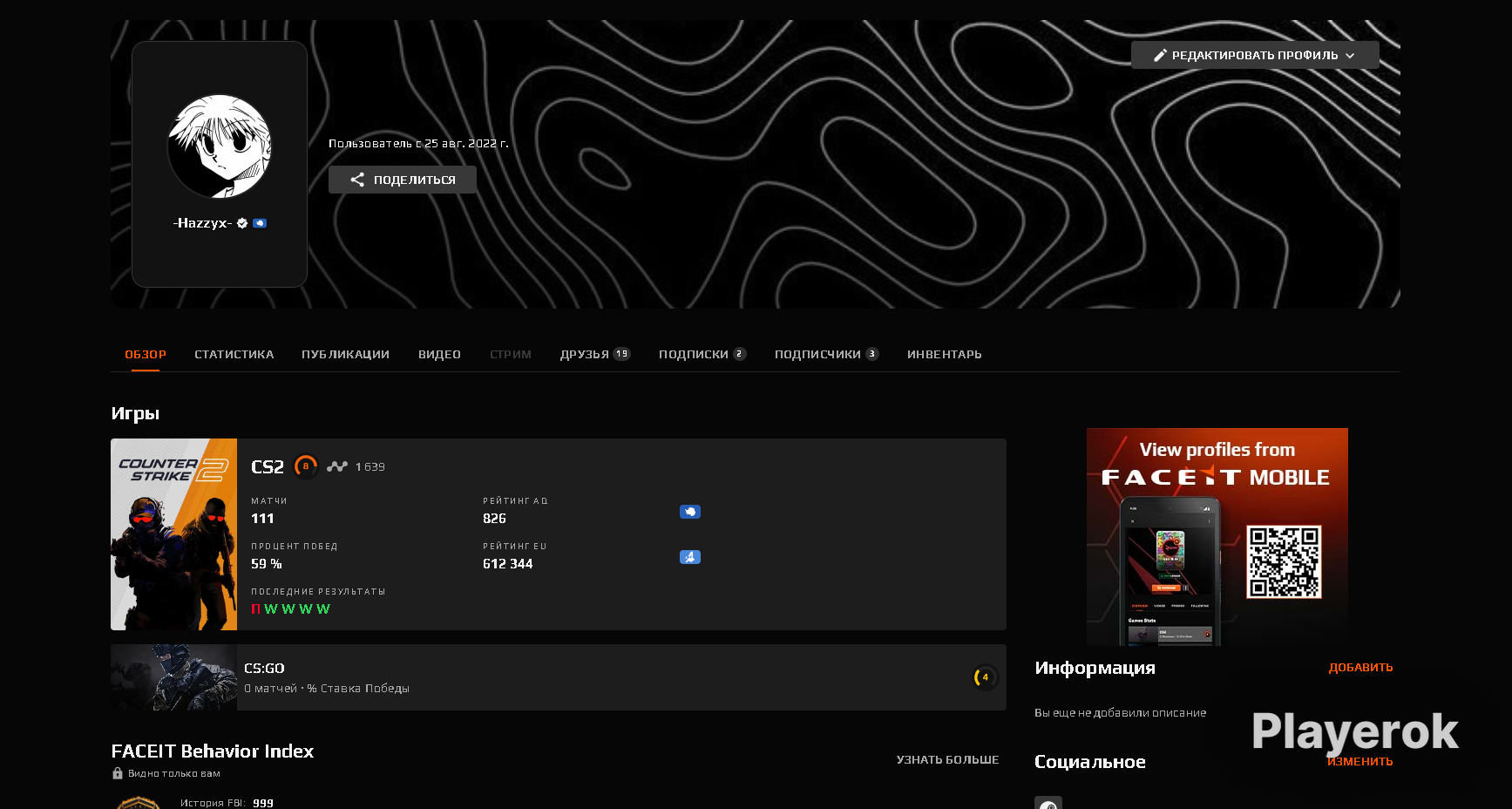
Task: Click the '0 матчей · % Ставка Победы' text
Action: tap(327, 689)
